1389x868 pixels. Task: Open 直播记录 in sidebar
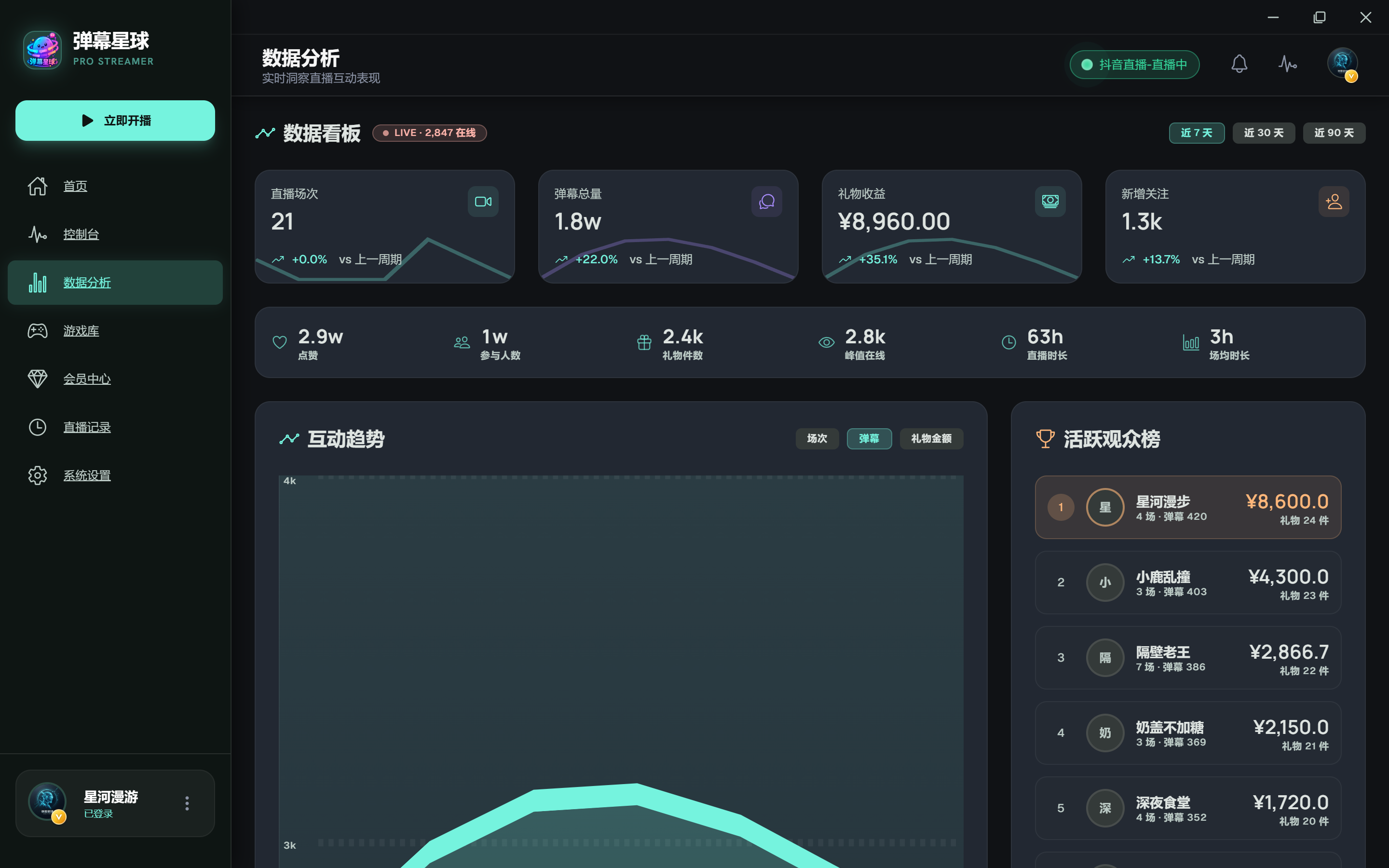click(115, 427)
